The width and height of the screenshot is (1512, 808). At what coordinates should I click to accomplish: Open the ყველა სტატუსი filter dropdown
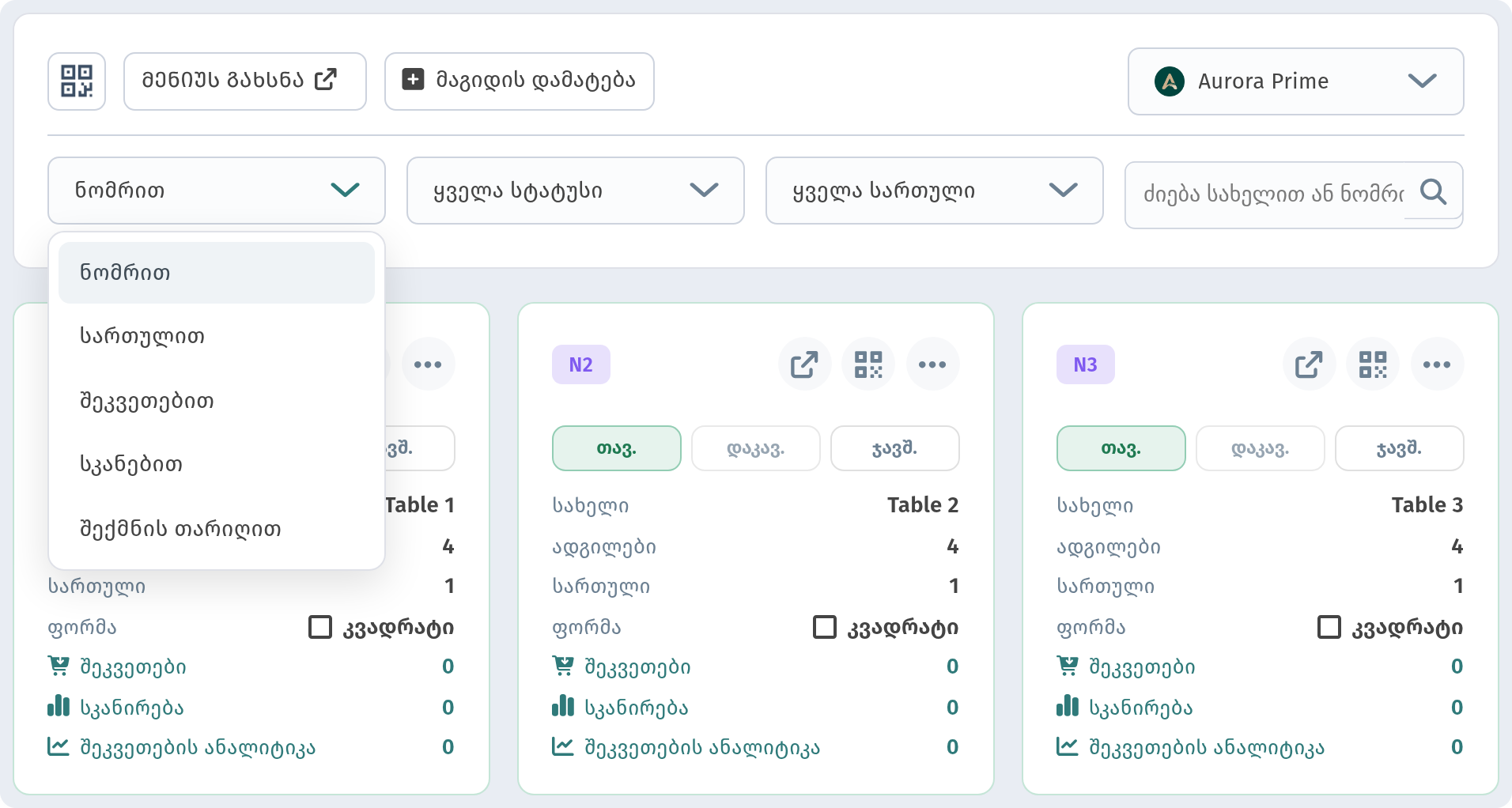(576, 191)
